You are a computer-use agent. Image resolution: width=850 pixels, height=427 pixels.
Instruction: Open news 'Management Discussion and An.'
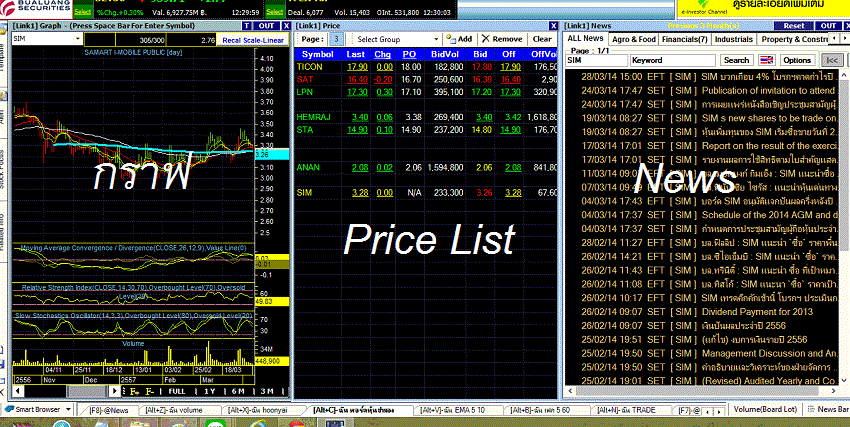pyautogui.click(x=769, y=353)
